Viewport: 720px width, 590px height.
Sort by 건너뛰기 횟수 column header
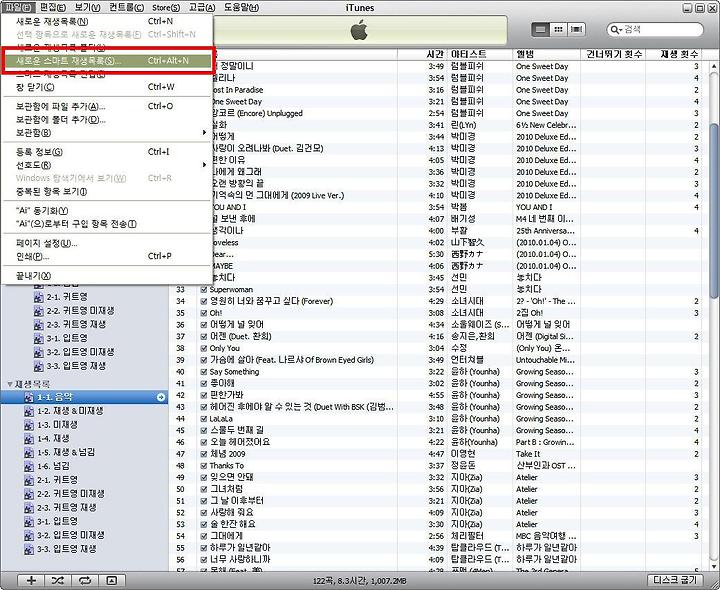(613, 54)
